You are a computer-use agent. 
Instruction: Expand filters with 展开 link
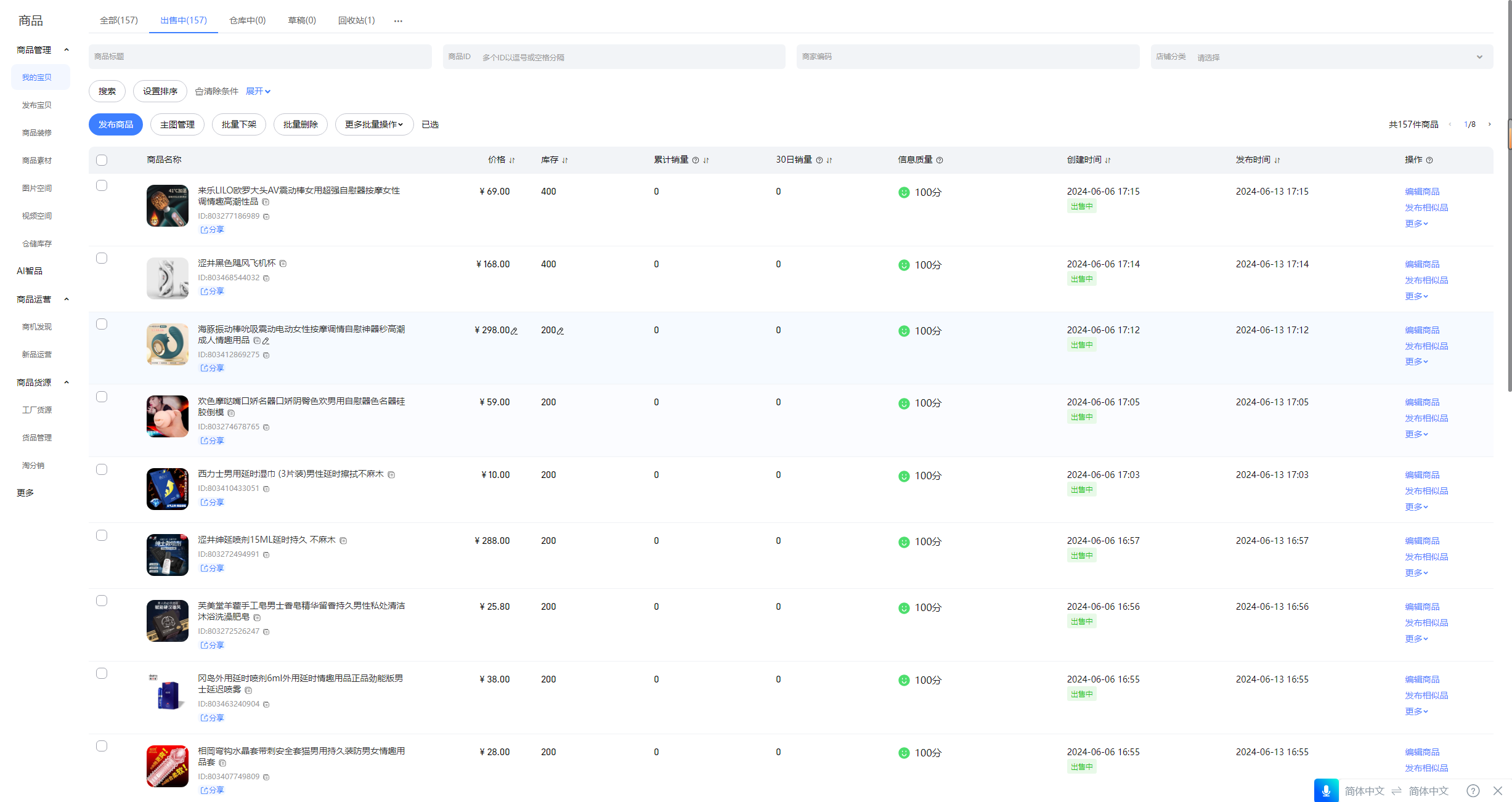coord(258,91)
